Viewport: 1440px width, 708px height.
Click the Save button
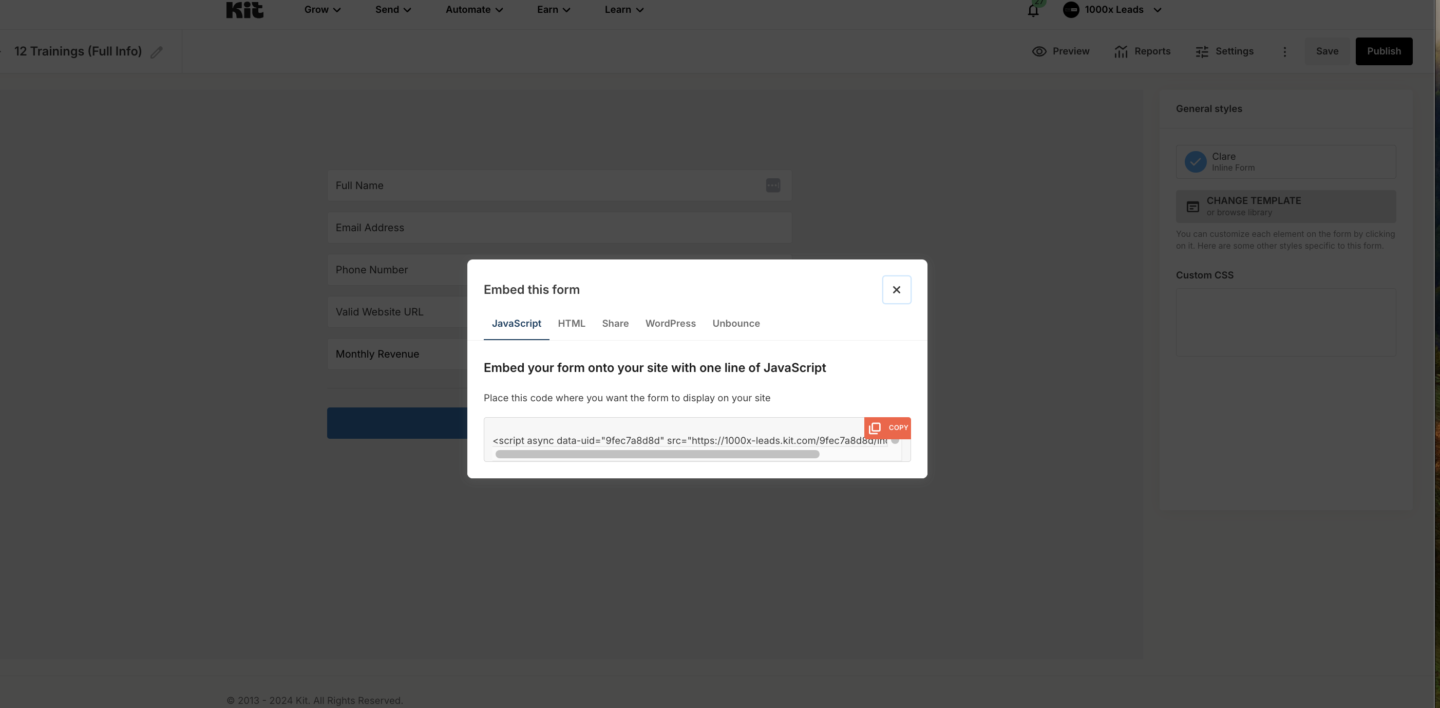tap(1327, 51)
